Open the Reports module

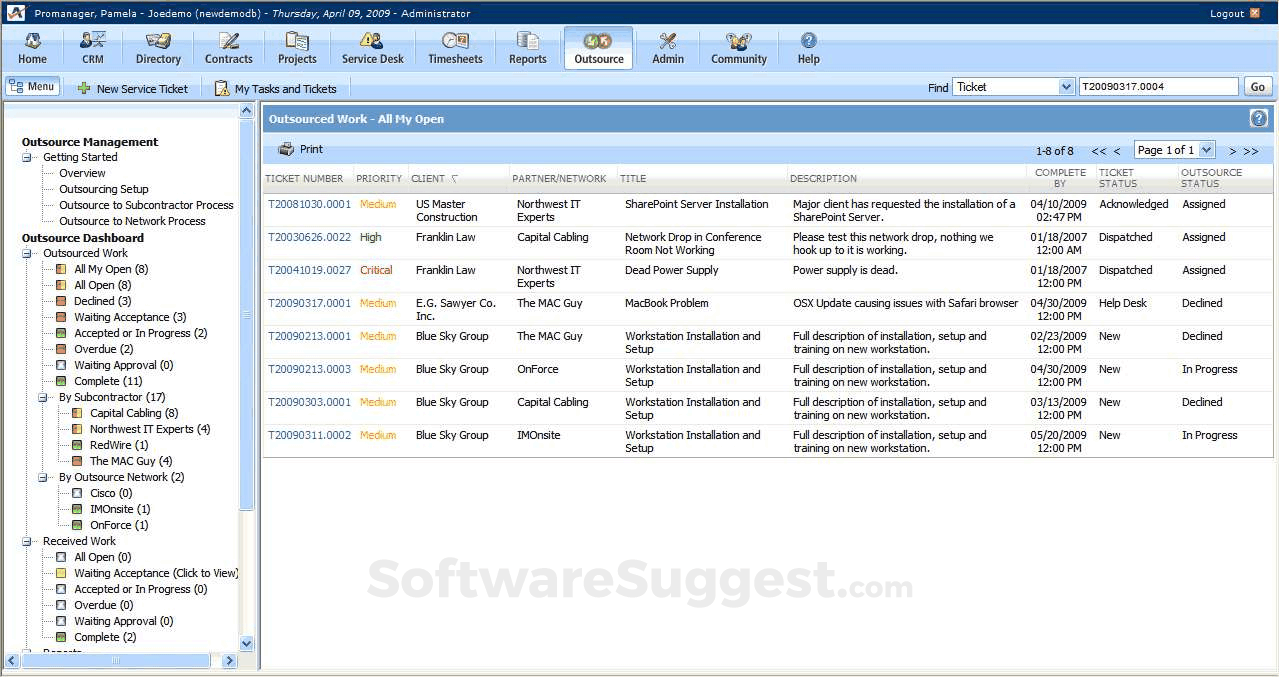pos(527,47)
